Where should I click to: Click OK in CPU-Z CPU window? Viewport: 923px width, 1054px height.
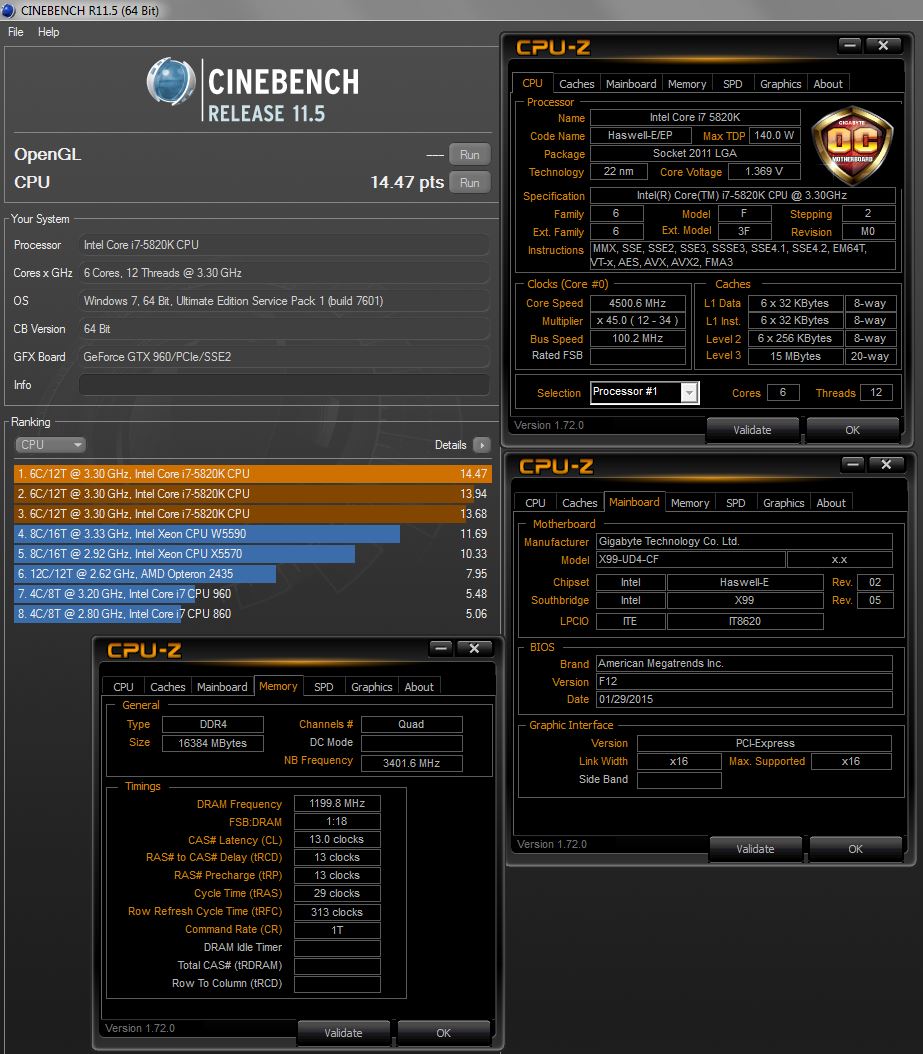point(852,430)
